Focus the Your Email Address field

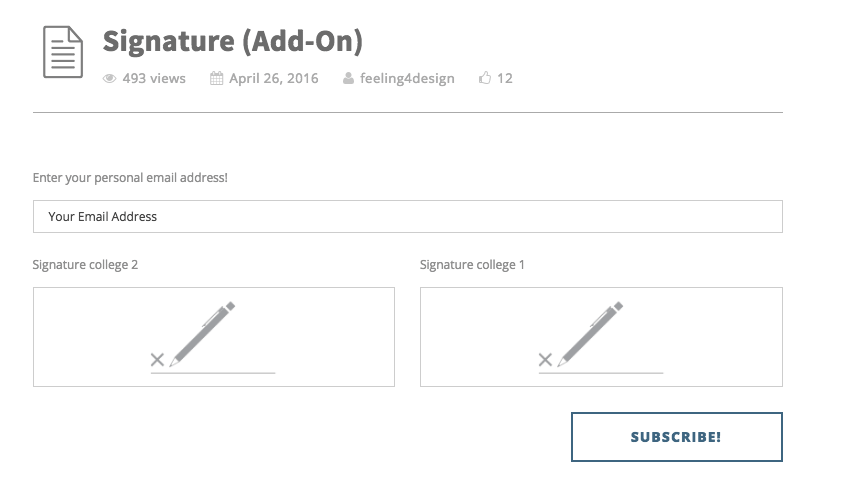[407, 216]
